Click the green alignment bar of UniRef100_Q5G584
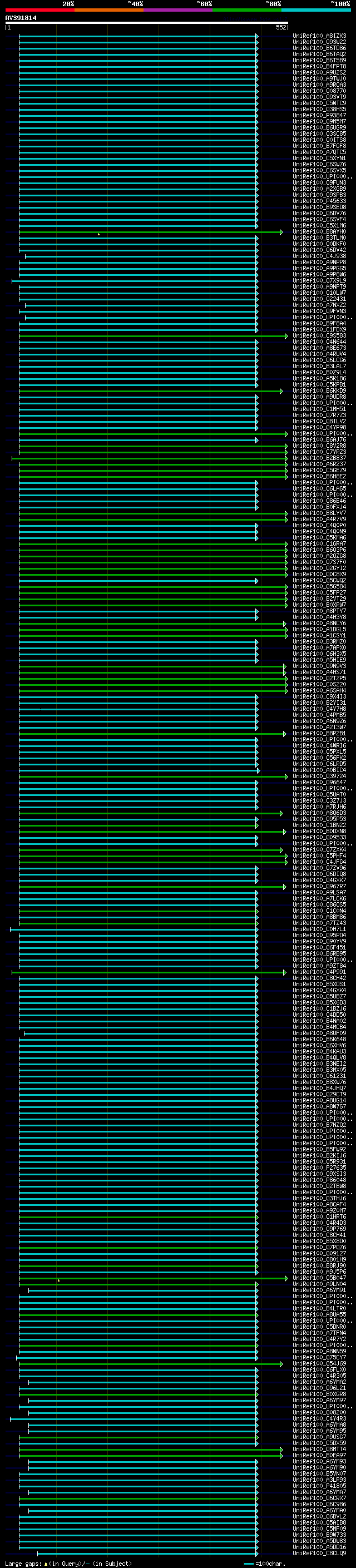Screen dimensions: 356x1568 (153, 587)
